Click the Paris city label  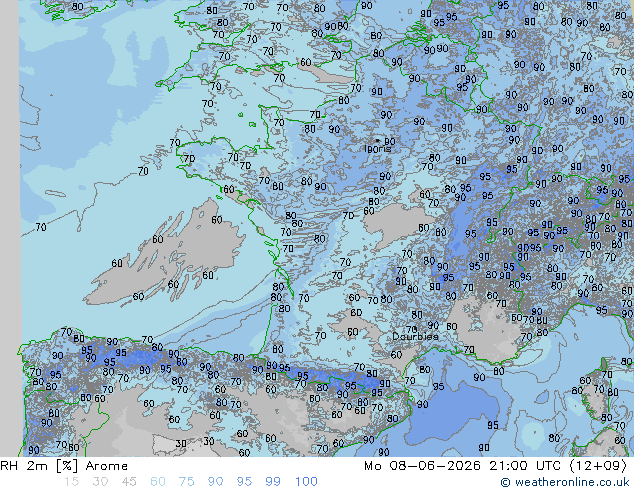pos(378,149)
